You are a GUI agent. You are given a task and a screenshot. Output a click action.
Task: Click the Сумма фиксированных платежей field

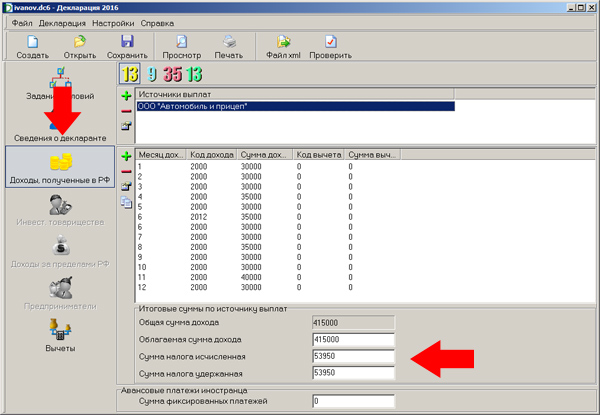[353, 401]
